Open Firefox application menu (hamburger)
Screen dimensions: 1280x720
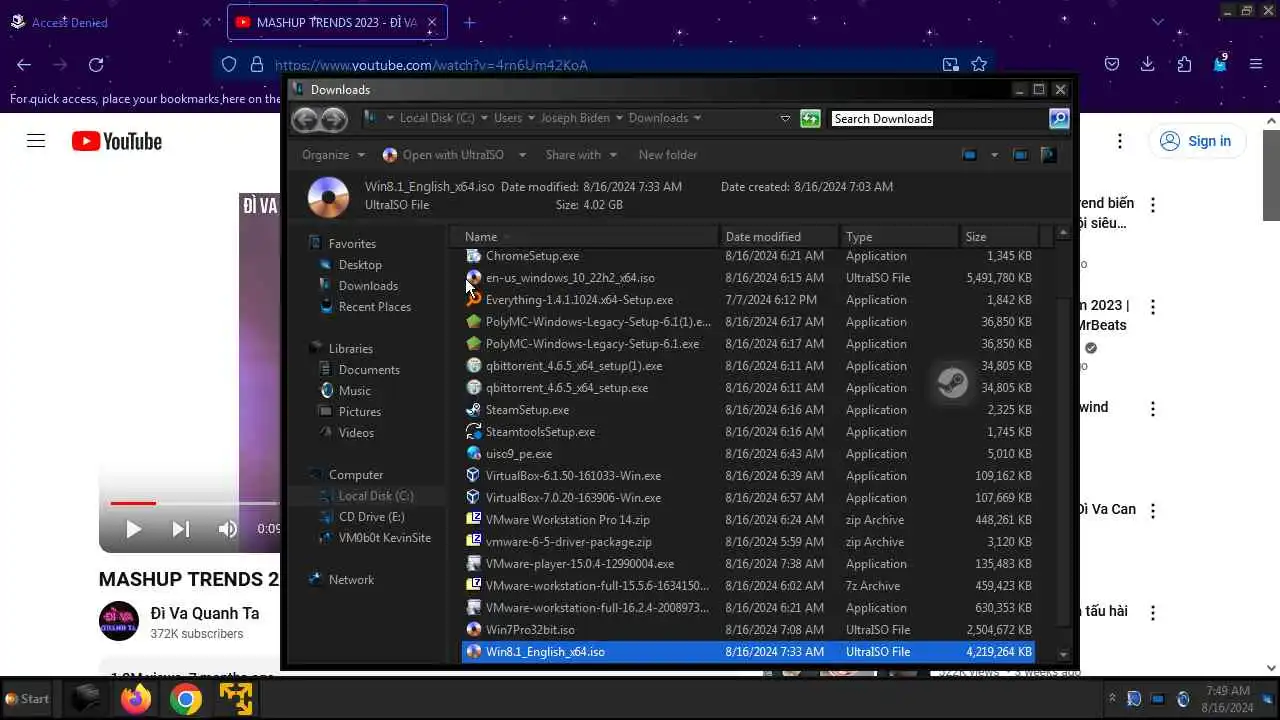point(1256,64)
